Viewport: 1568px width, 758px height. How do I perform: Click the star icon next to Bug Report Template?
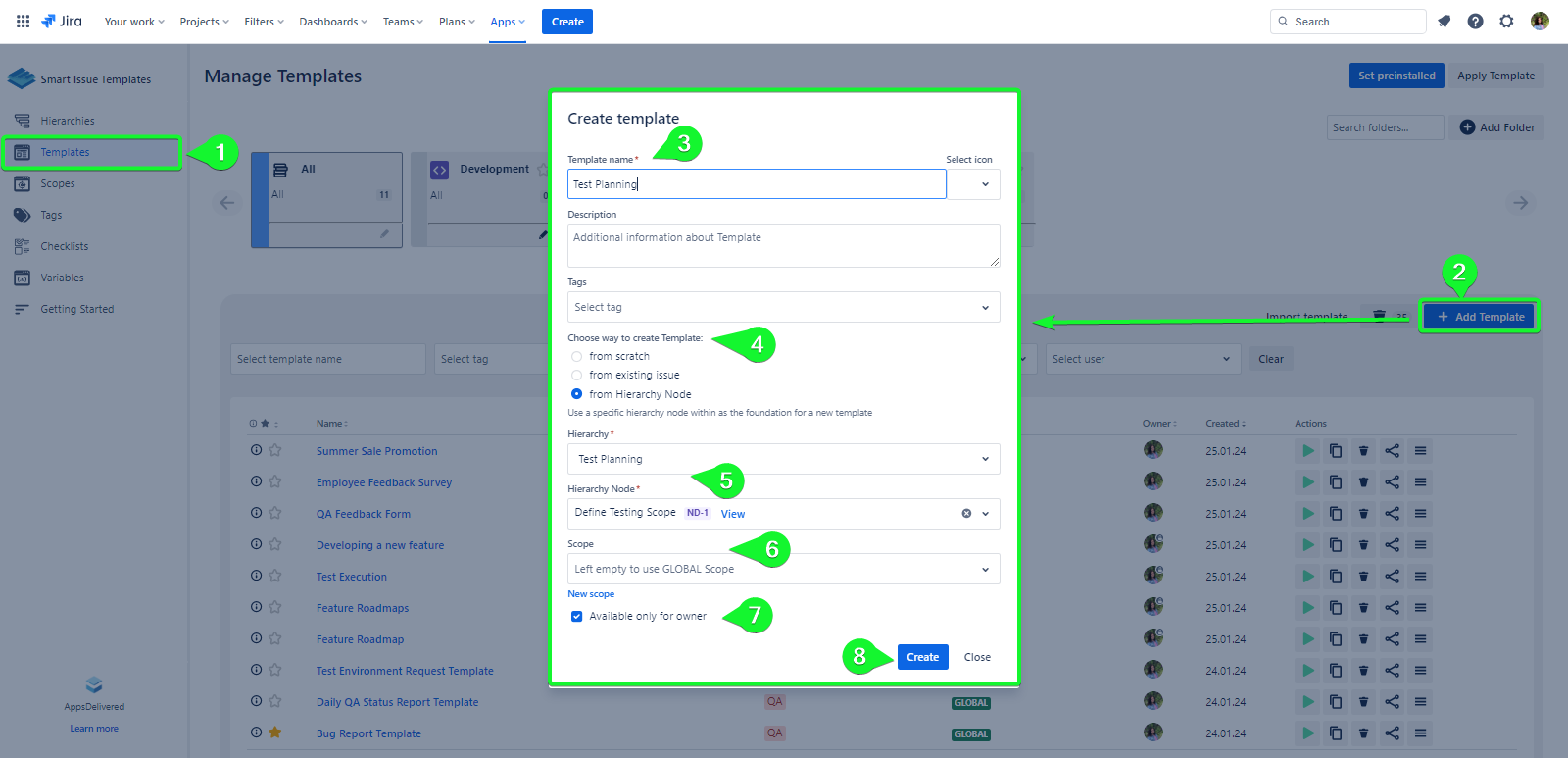(275, 733)
